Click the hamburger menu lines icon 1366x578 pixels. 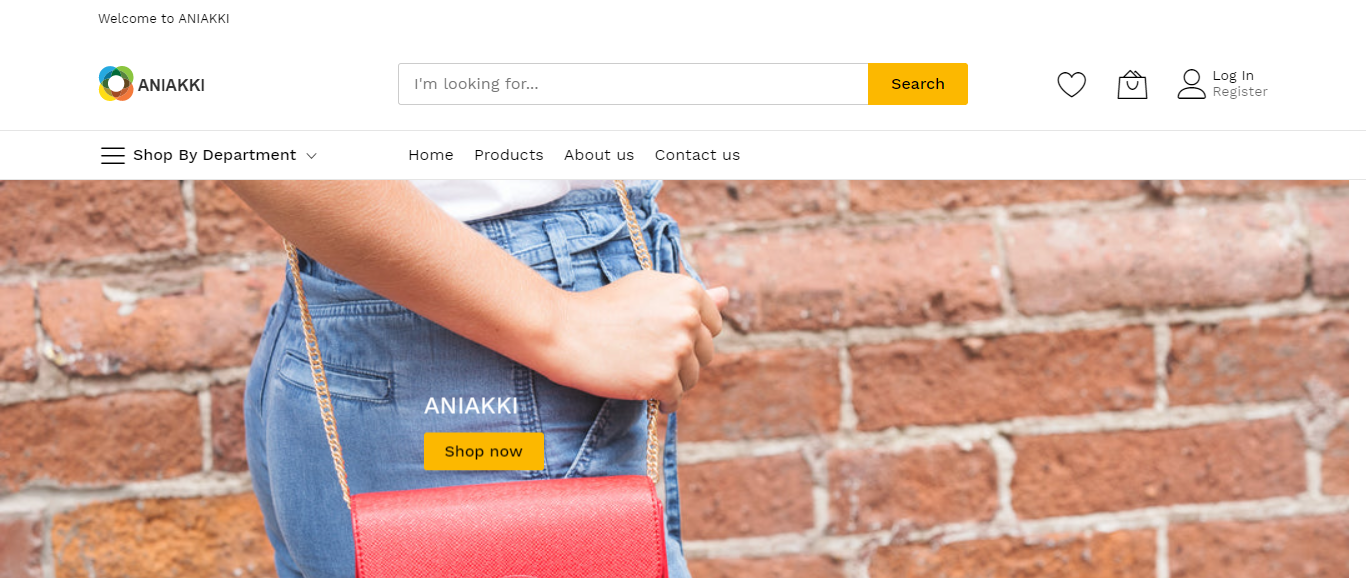pos(113,155)
